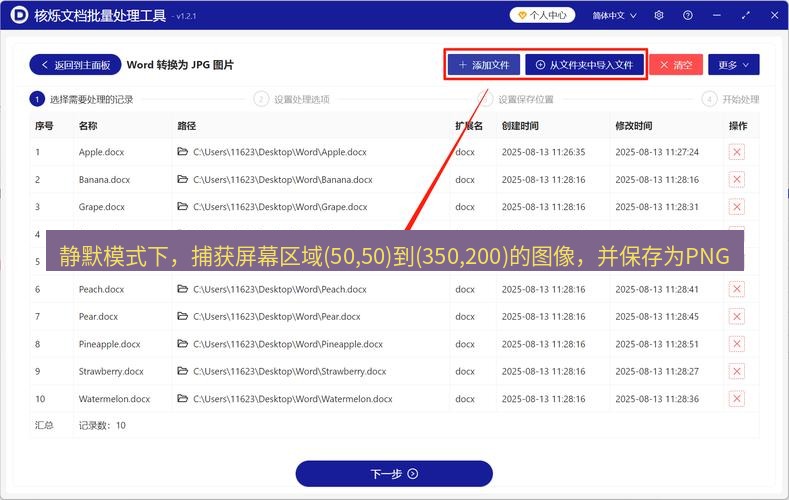Click modified time 2025-08-13 11:28:51
This screenshot has width=789, height=500.
coord(657,344)
